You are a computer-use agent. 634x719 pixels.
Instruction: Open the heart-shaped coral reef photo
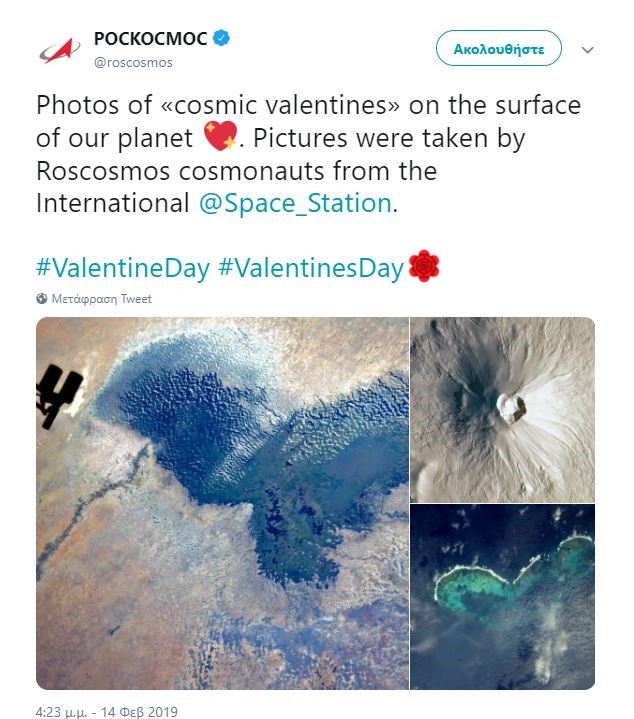click(x=502, y=597)
